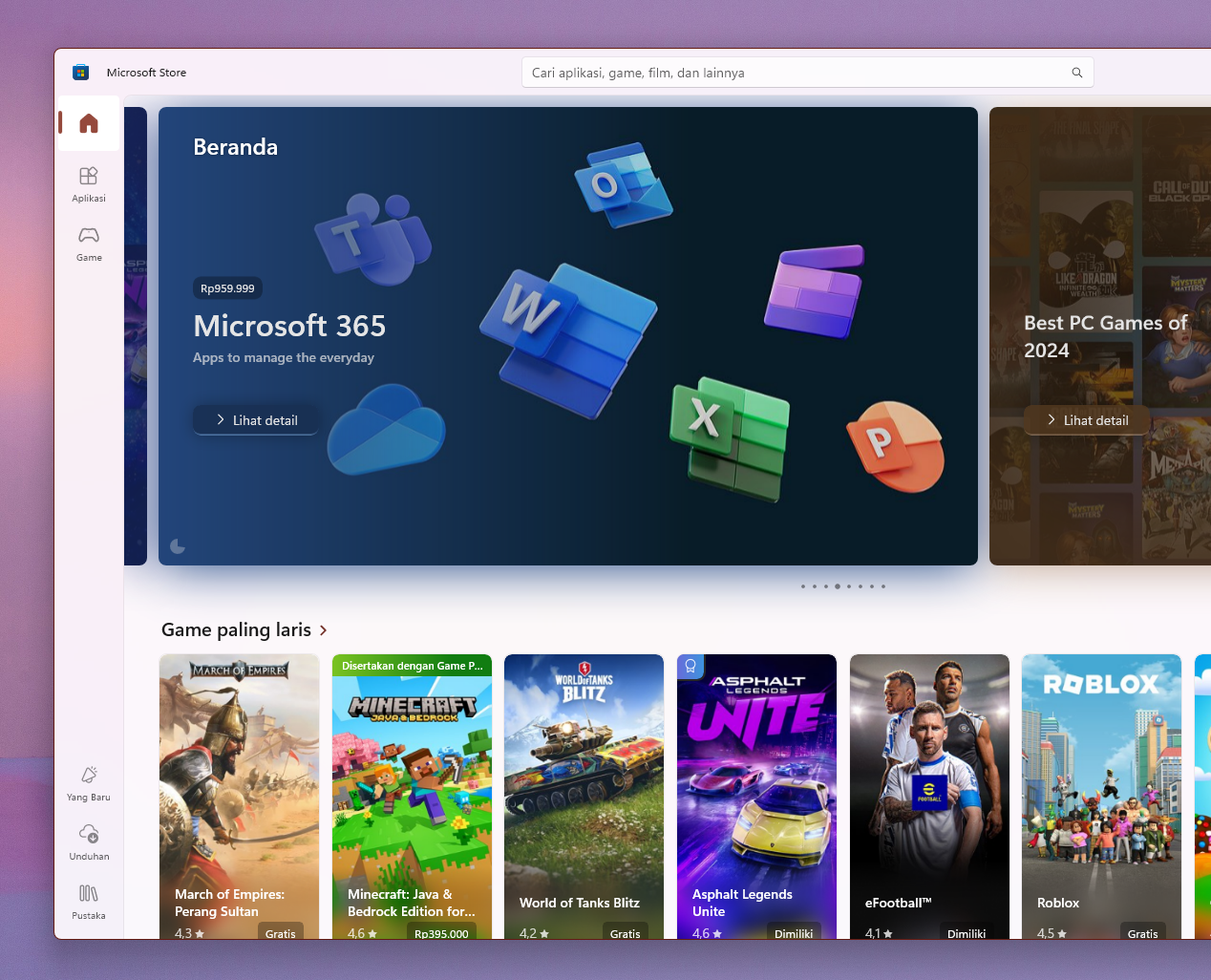Click the Excel icon in banner
This screenshot has width=1211, height=980.
pyautogui.click(x=731, y=438)
